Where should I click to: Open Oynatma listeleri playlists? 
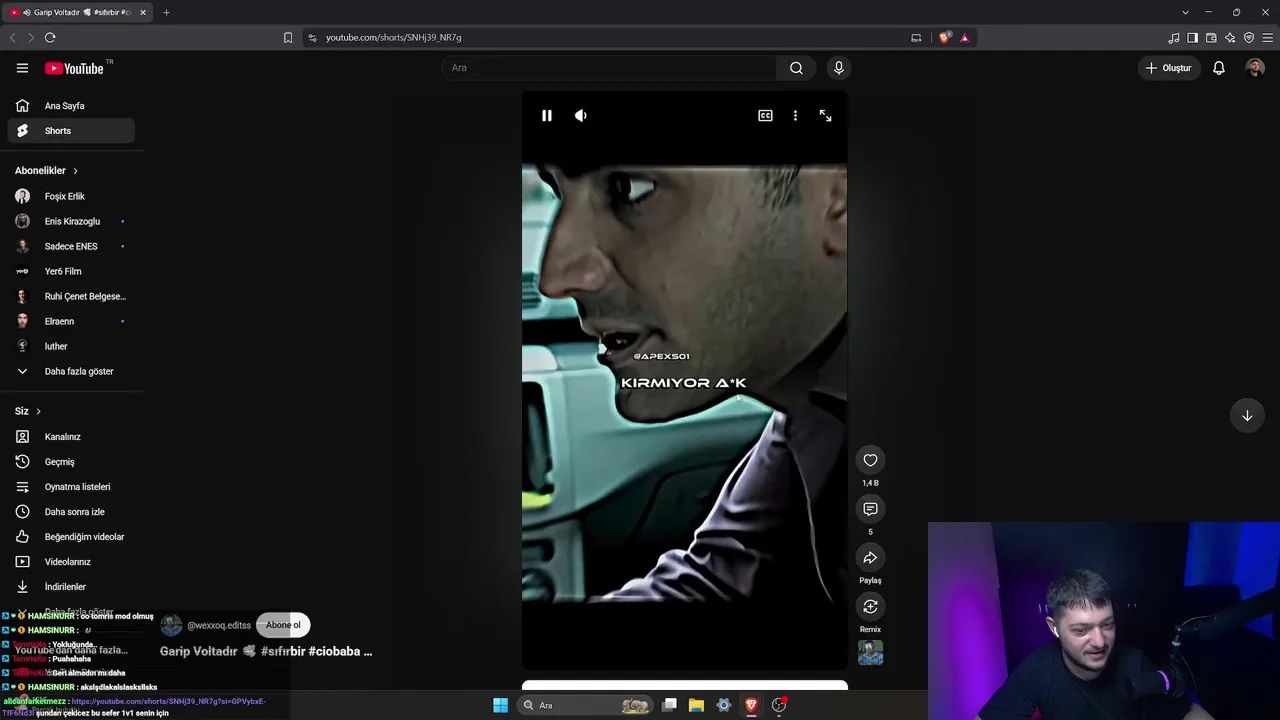coord(71,487)
